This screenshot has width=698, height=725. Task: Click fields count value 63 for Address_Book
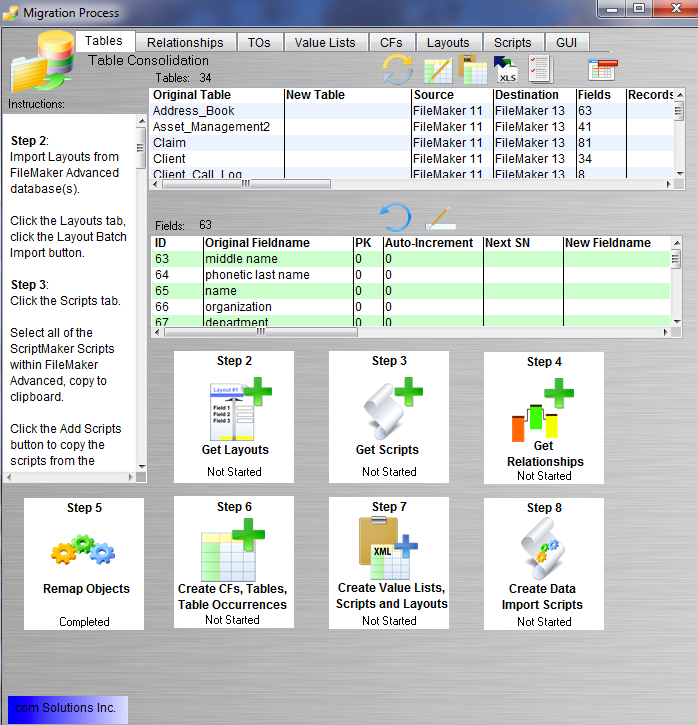click(585, 111)
